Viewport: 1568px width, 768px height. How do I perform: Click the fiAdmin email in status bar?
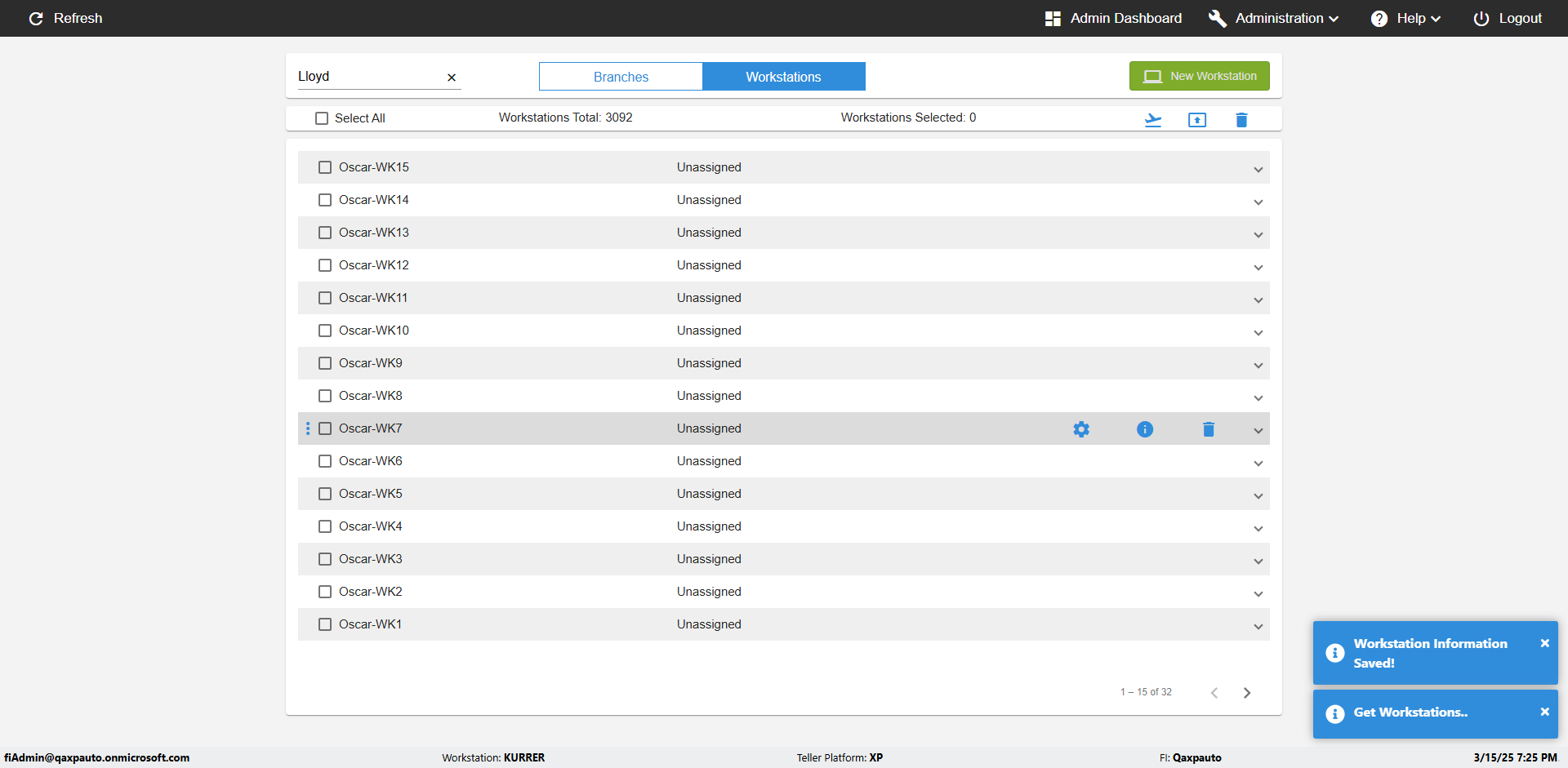click(96, 757)
